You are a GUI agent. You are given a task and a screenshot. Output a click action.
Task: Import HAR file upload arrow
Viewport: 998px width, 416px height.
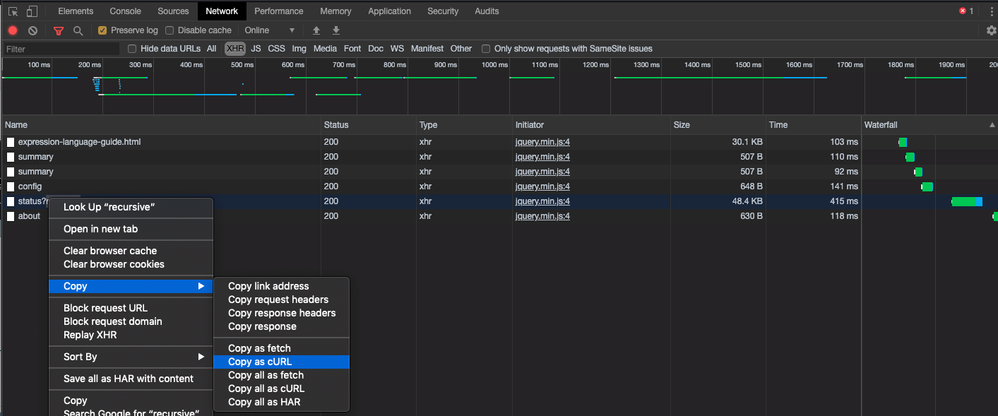click(316, 30)
